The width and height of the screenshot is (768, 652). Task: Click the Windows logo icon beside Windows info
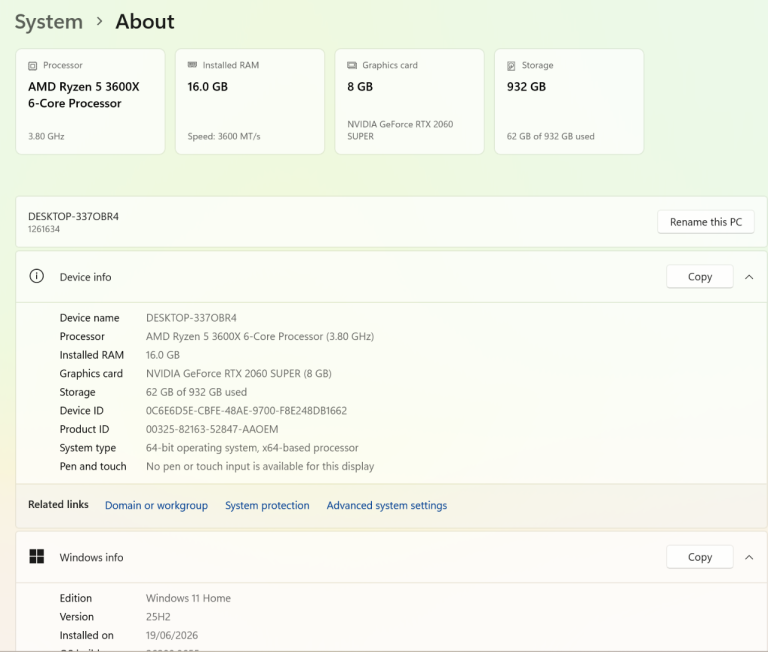37,556
